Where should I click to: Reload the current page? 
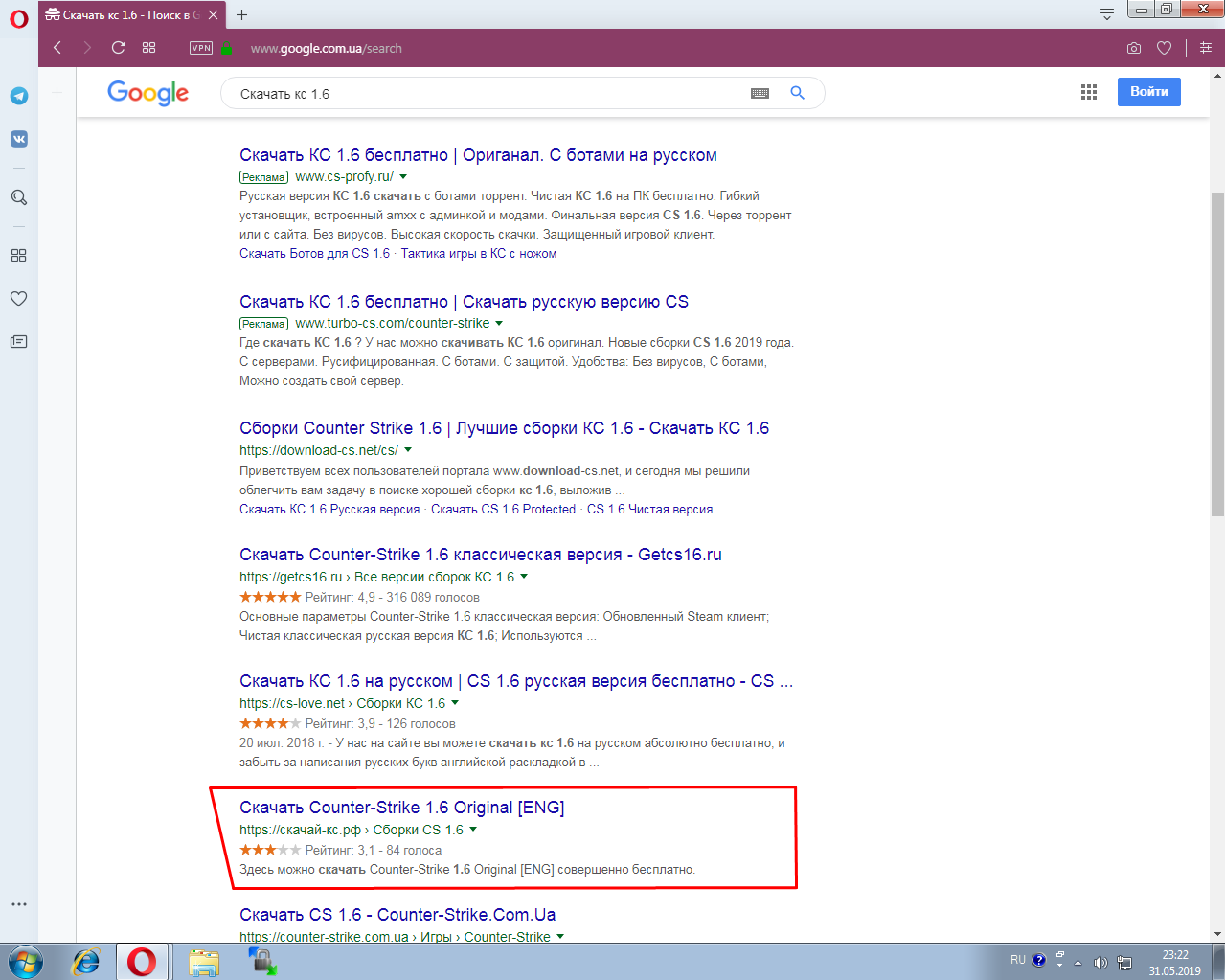tap(118, 48)
